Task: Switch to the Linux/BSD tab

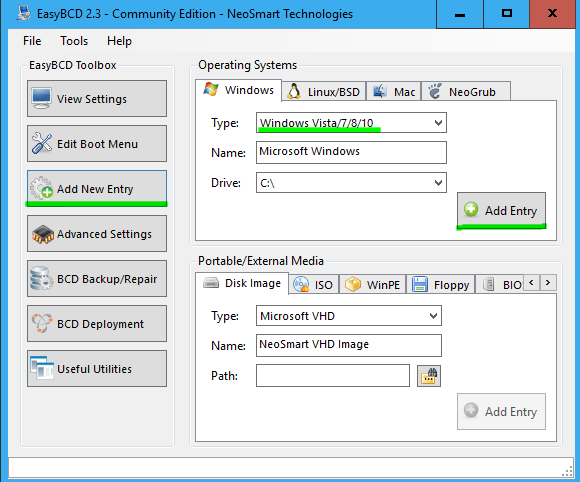Action: coord(324,91)
